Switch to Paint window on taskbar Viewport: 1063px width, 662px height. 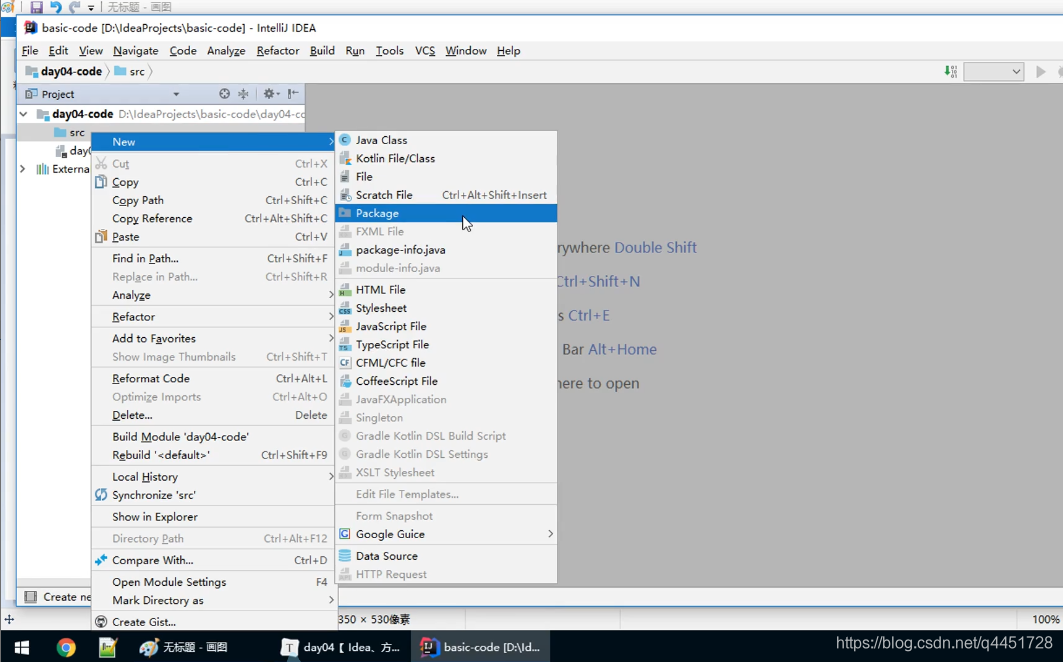click(183, 647)
